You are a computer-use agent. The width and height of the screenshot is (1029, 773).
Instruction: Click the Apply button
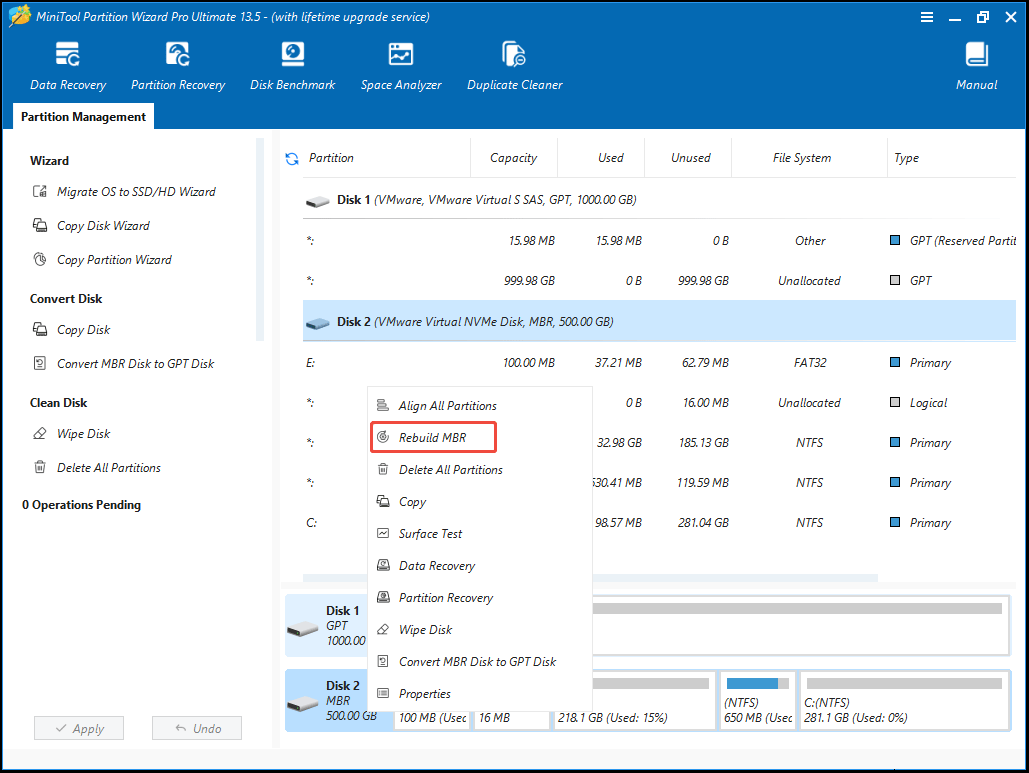click(x=78, y=728)
